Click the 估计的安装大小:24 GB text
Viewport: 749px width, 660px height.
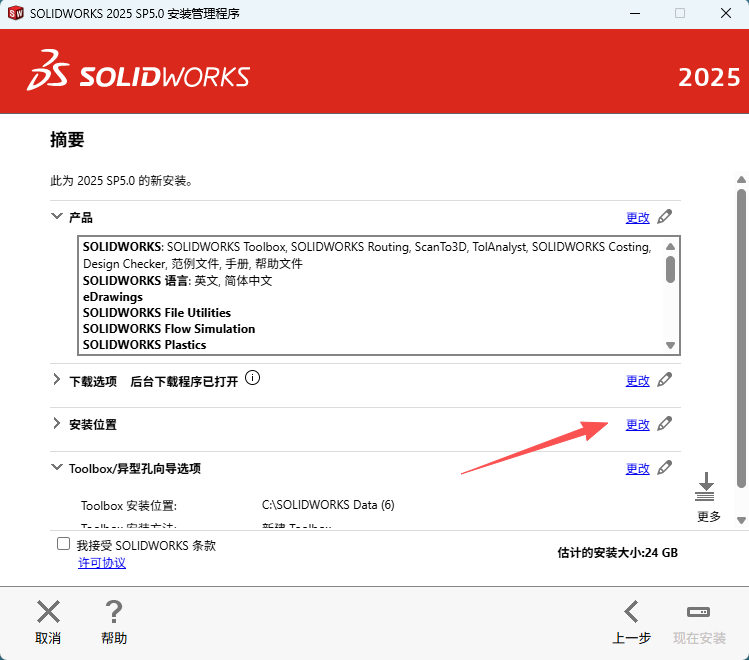click(x=618, y=553)
